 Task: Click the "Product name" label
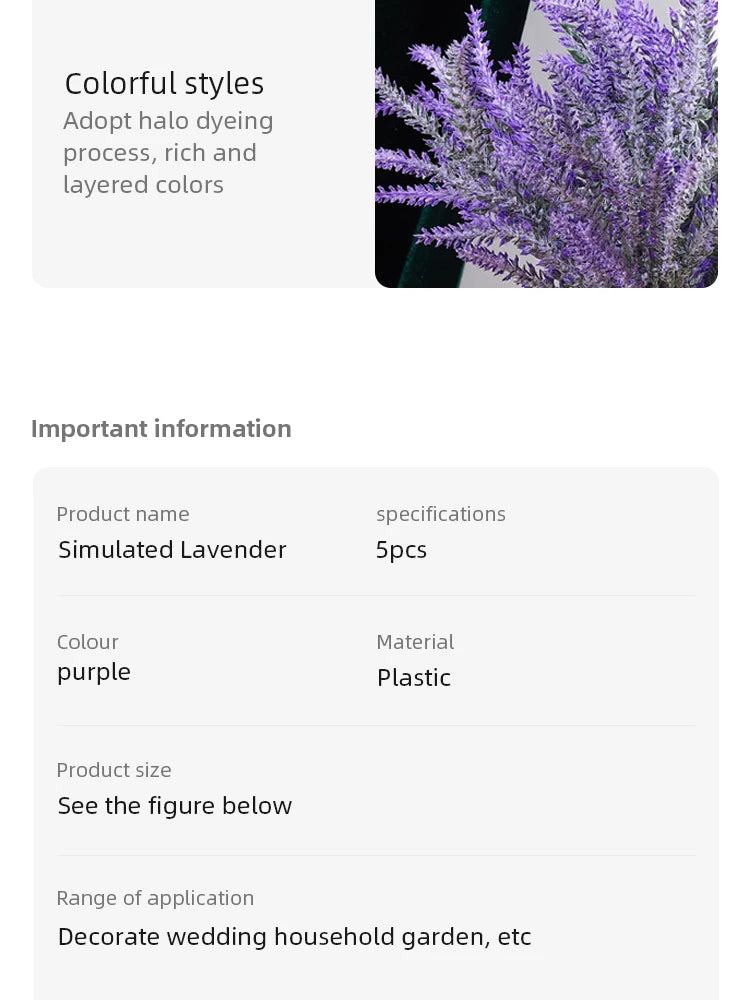pos(122,514)
